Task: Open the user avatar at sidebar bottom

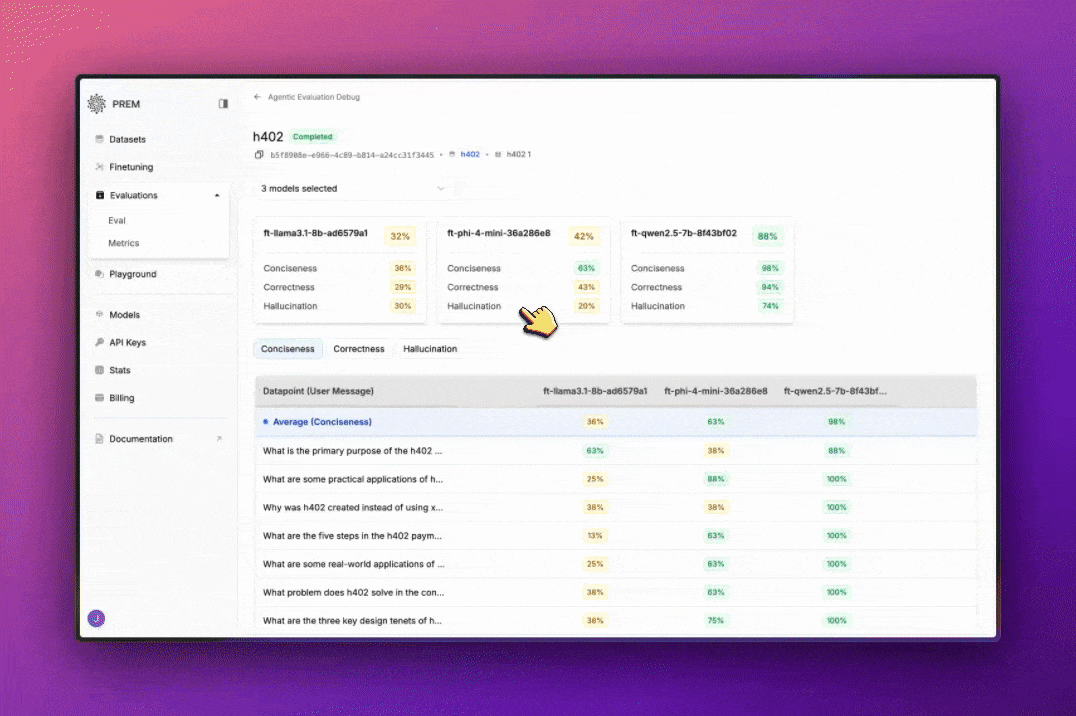Action: click(96, 619)
